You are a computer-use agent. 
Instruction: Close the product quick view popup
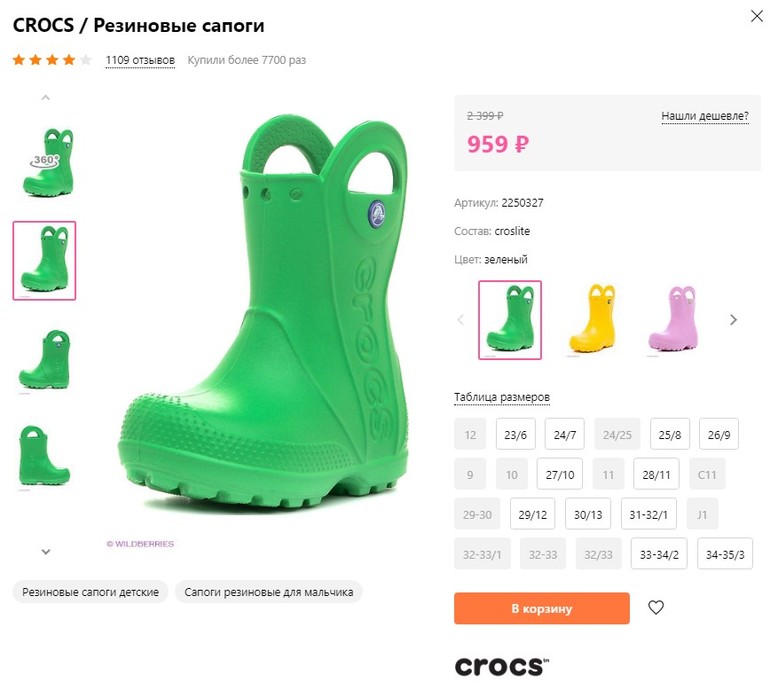[x=756, y=16]
